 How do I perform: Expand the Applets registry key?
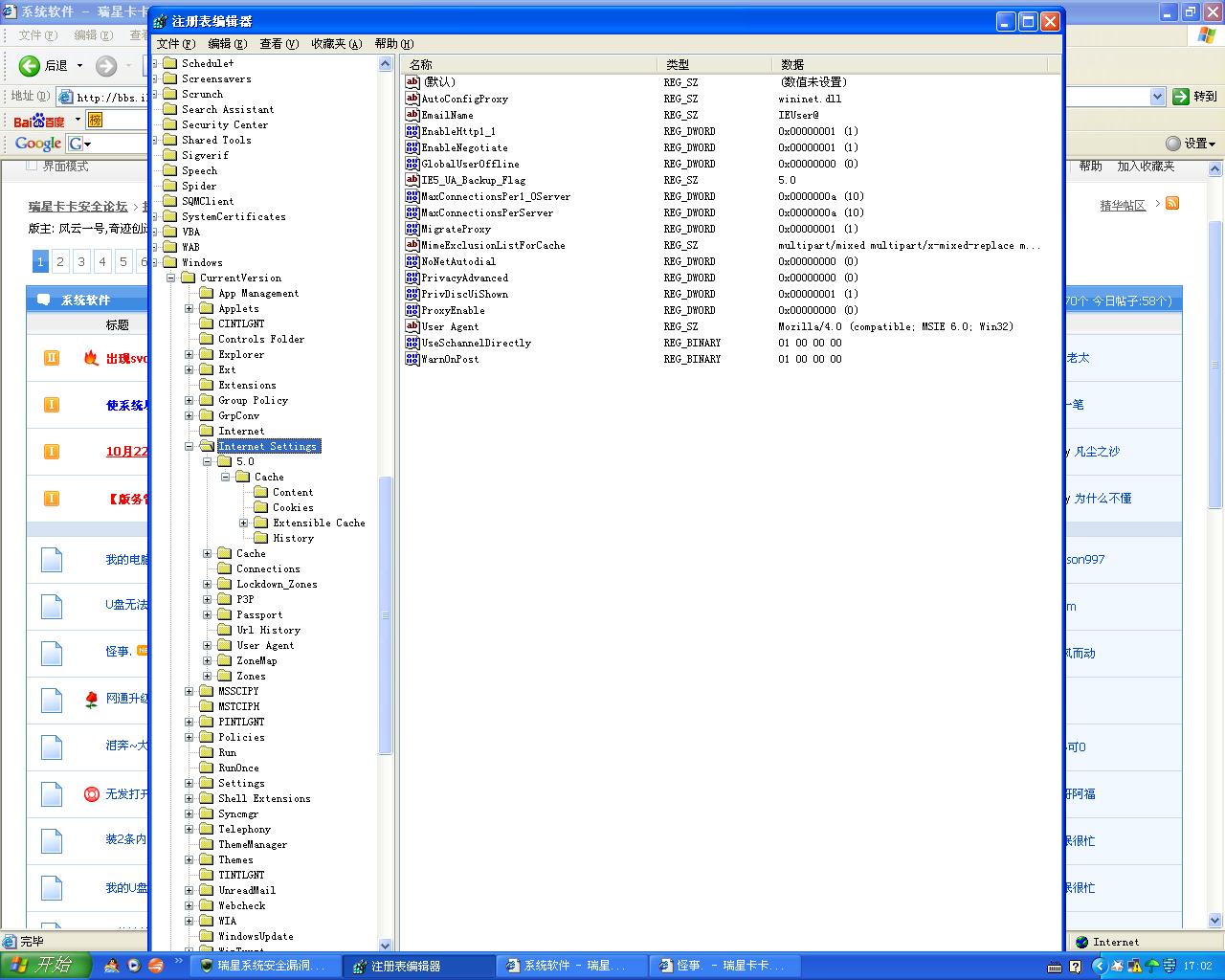click(189, 308)
